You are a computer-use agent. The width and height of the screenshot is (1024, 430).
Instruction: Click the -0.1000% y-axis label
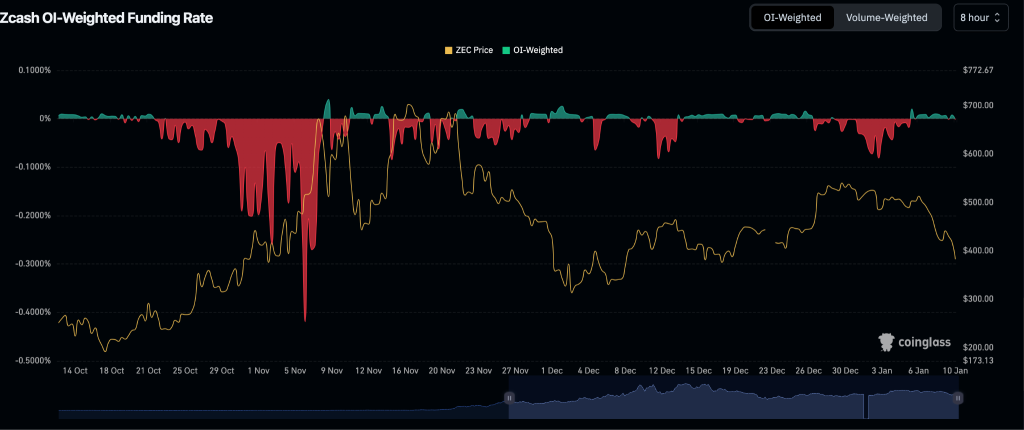35,167
